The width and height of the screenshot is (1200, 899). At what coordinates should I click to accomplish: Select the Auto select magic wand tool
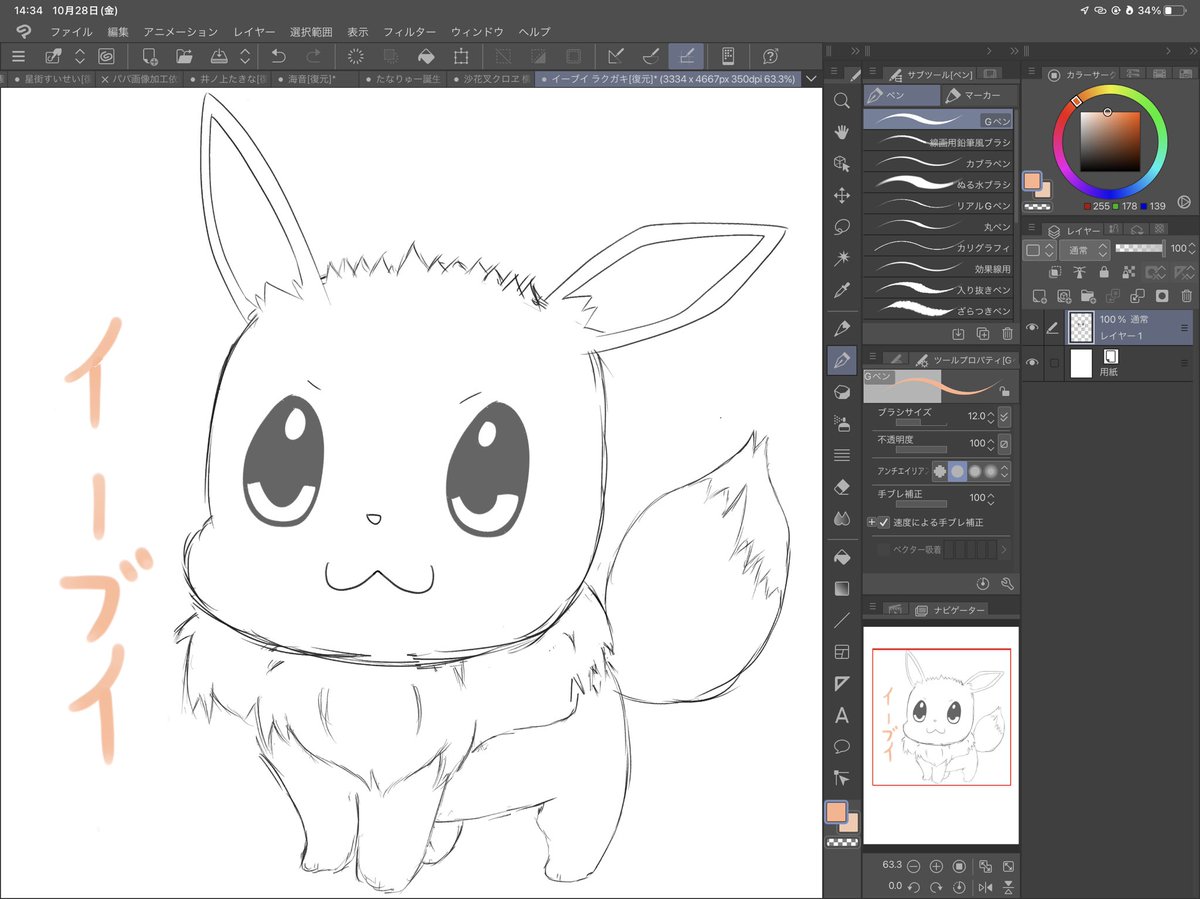point(842,258)
